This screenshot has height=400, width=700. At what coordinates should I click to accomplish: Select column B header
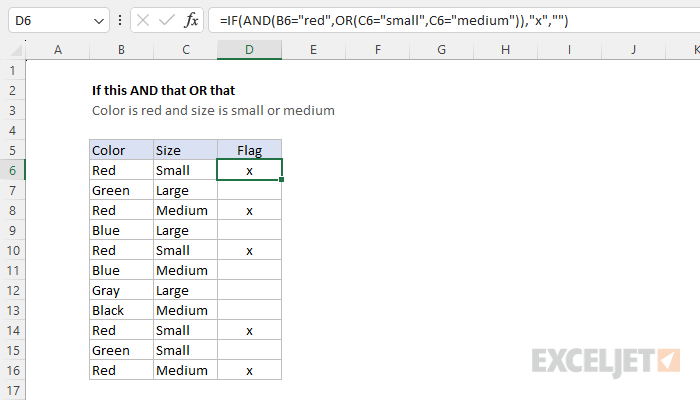point(121,50)
